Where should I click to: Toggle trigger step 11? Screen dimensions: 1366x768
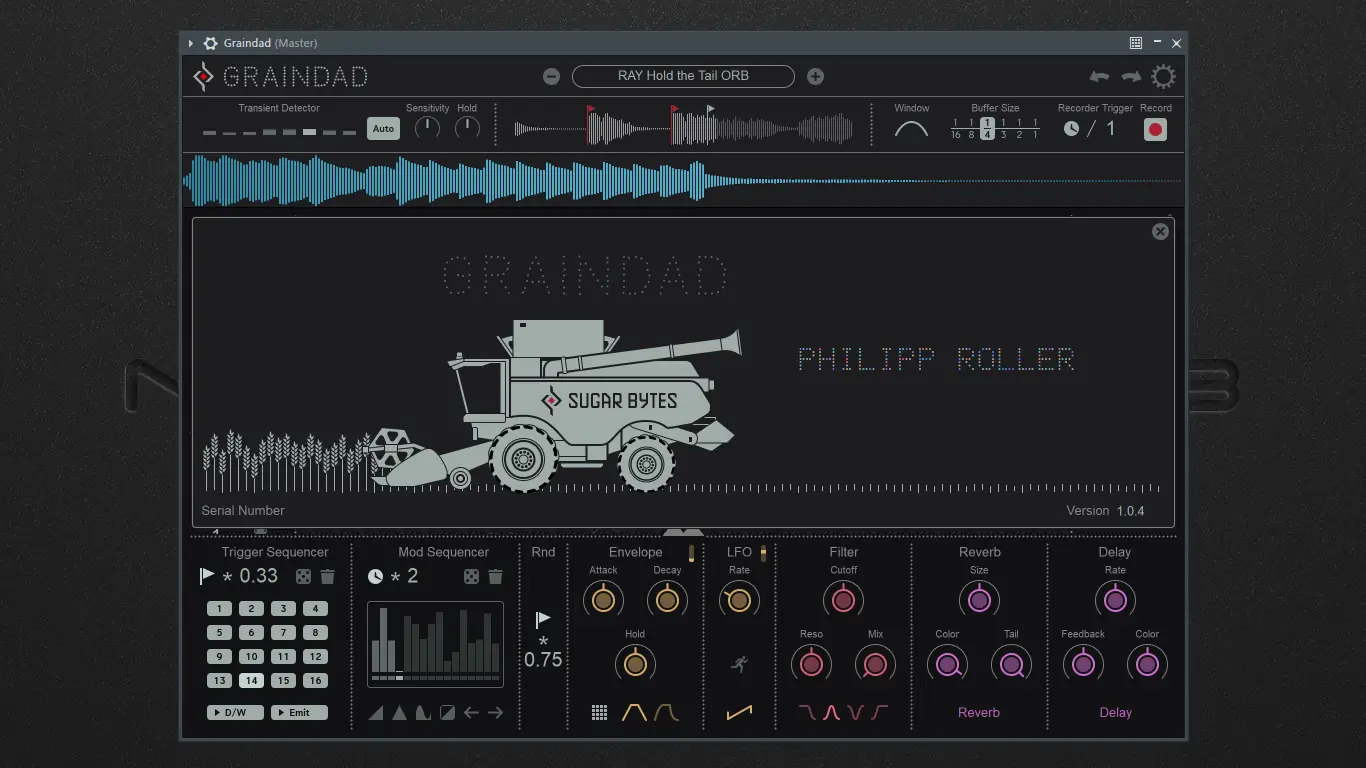[283, 656]
